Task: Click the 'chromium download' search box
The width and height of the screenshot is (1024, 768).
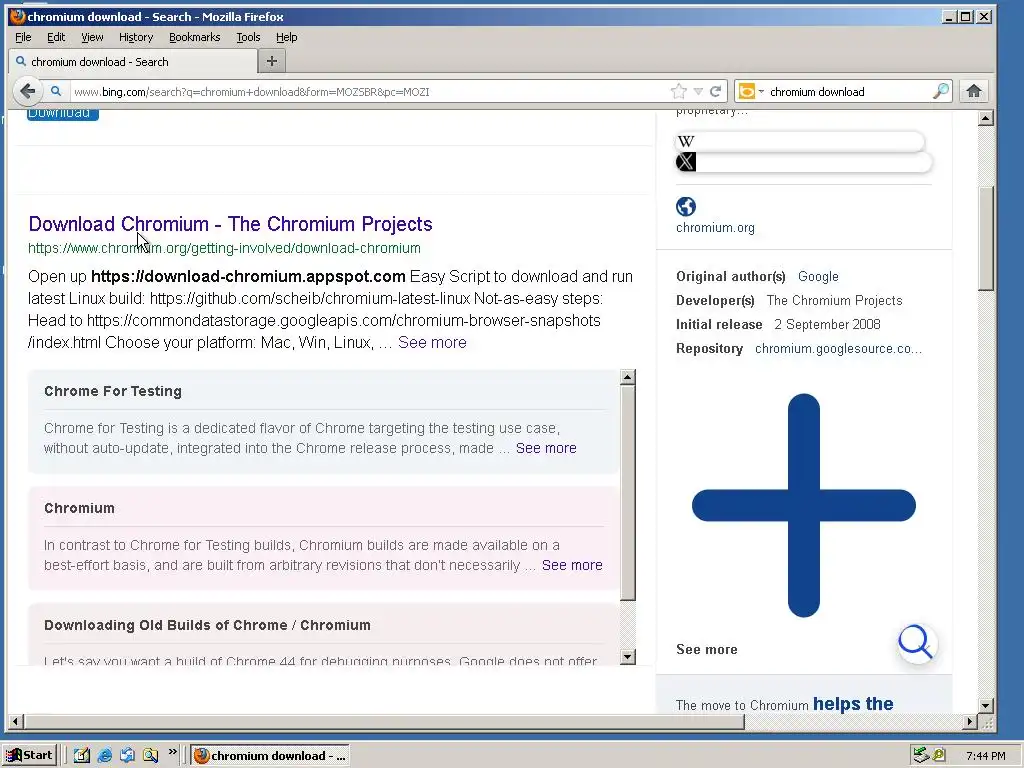Action: 848,91
